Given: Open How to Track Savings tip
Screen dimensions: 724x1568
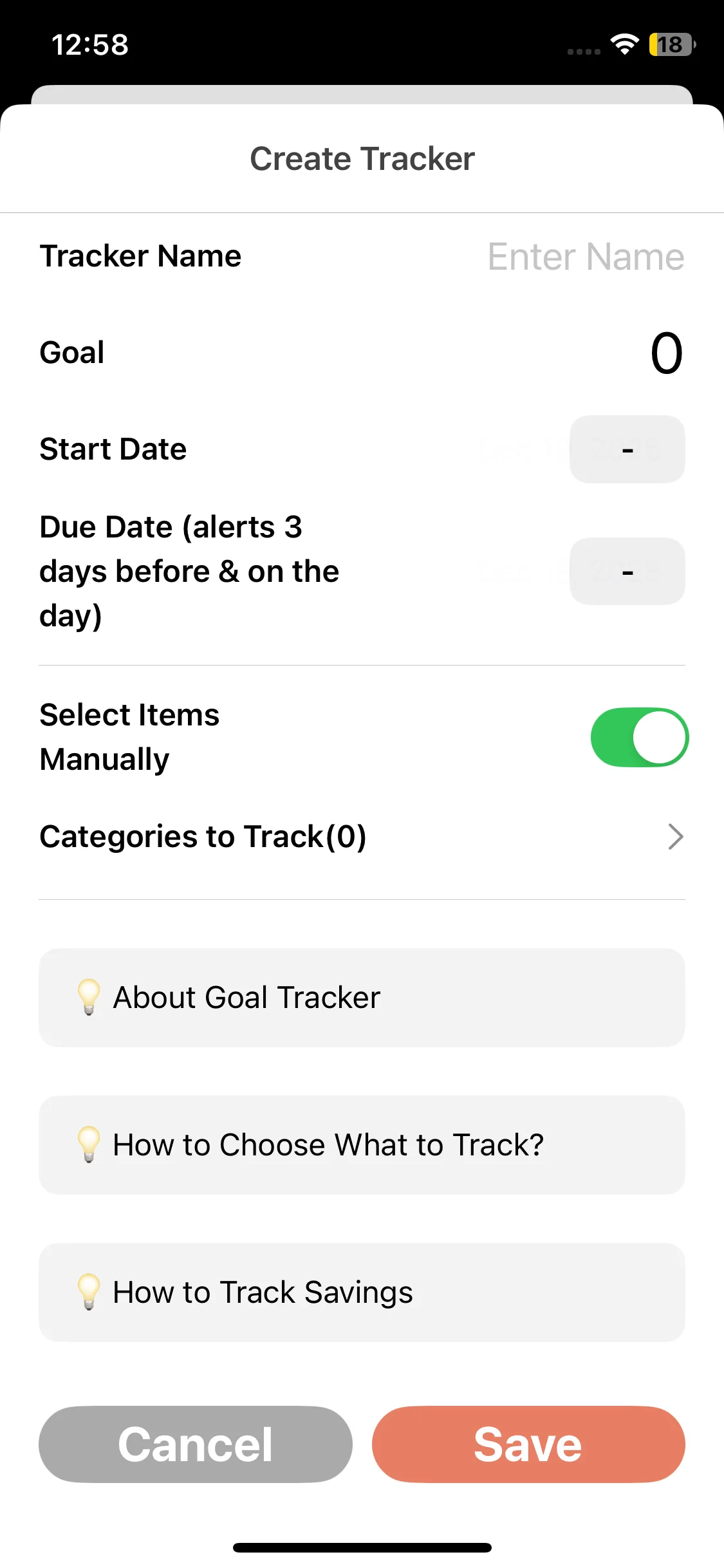Looking at the screenshot, I should pyautogui.click(x=362, y=1292).
